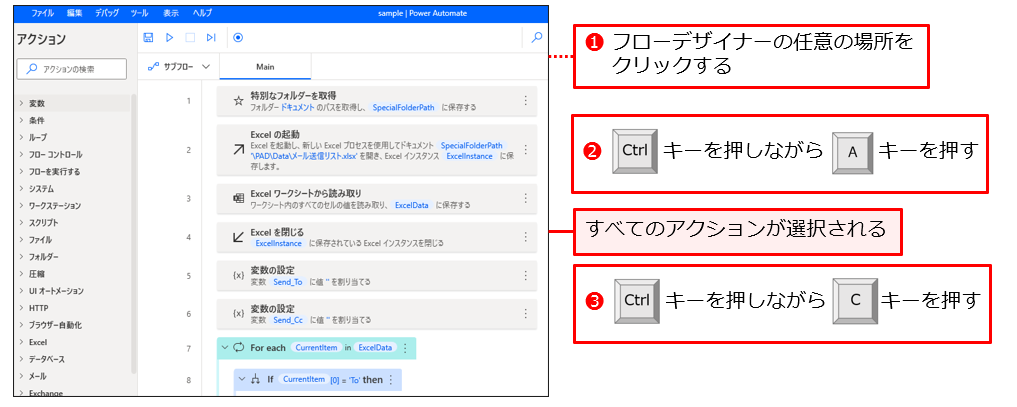Click the actions panel vertical scrollbar
1017x407 pixels.
click(x=134, y=233)
